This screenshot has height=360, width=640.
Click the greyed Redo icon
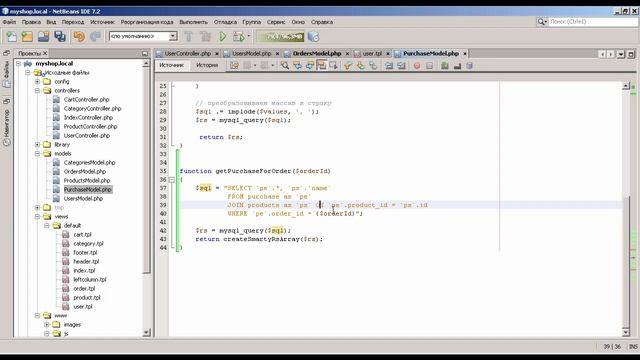96,37
